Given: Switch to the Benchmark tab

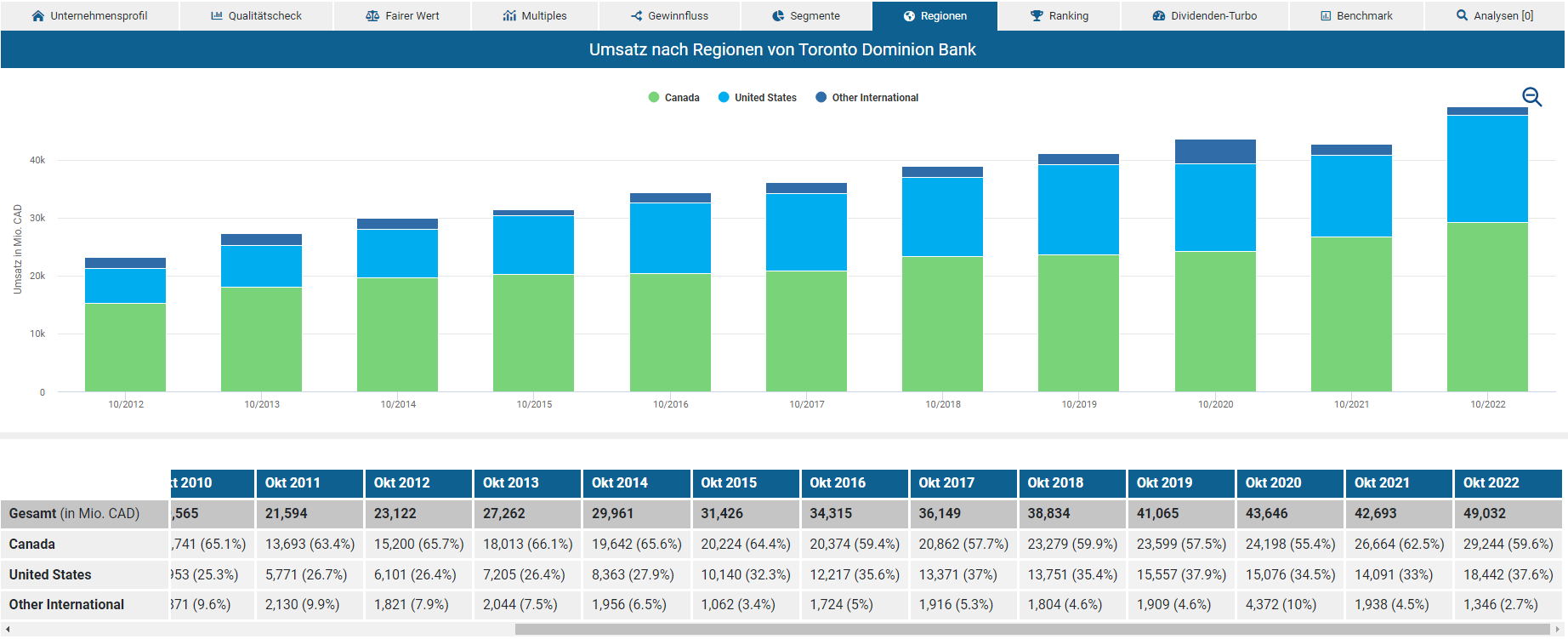Looking at the screenshot, I should (x=1356, y=16).
